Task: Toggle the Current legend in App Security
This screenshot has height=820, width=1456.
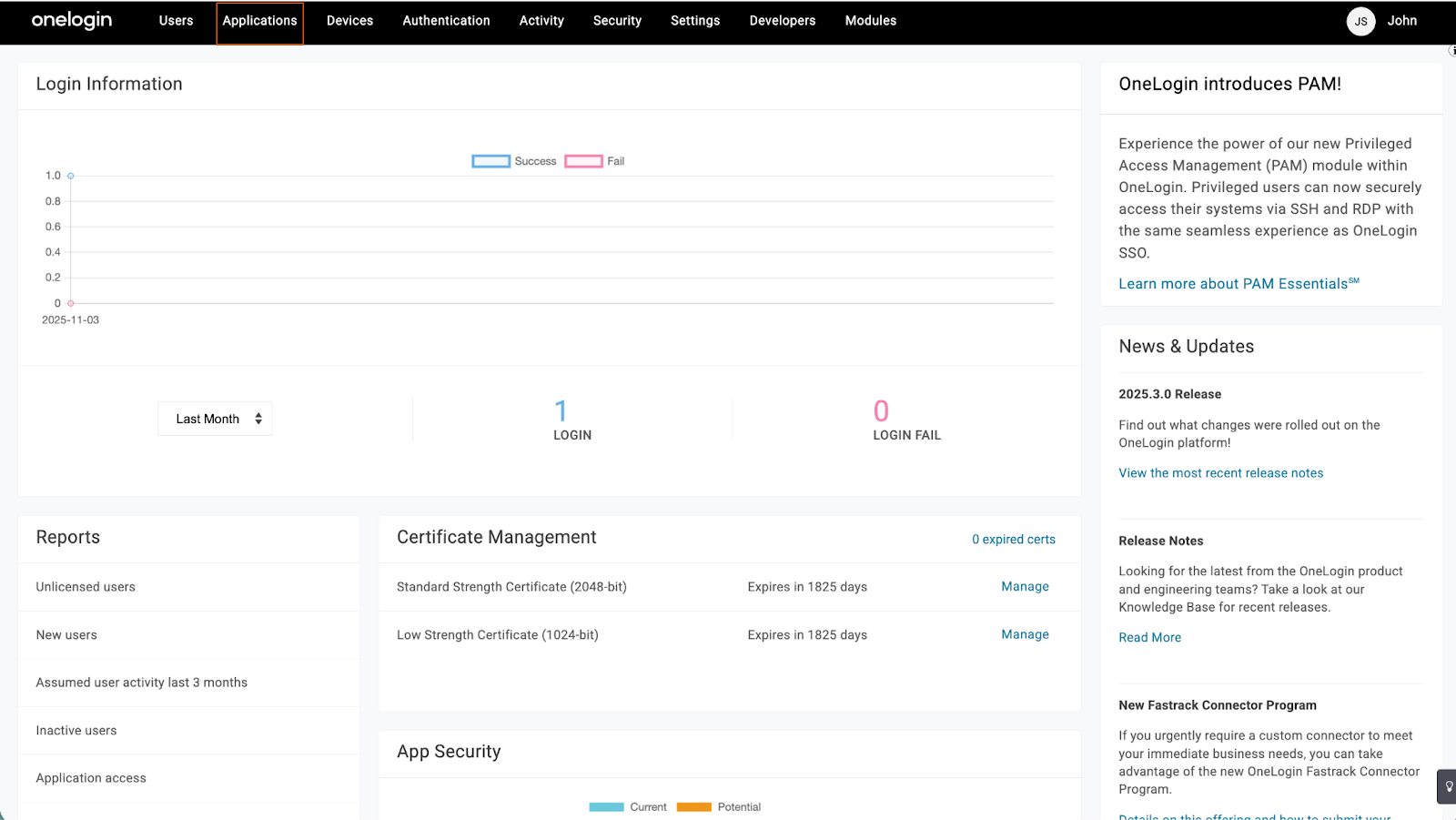Action: (x=606, y=807)
